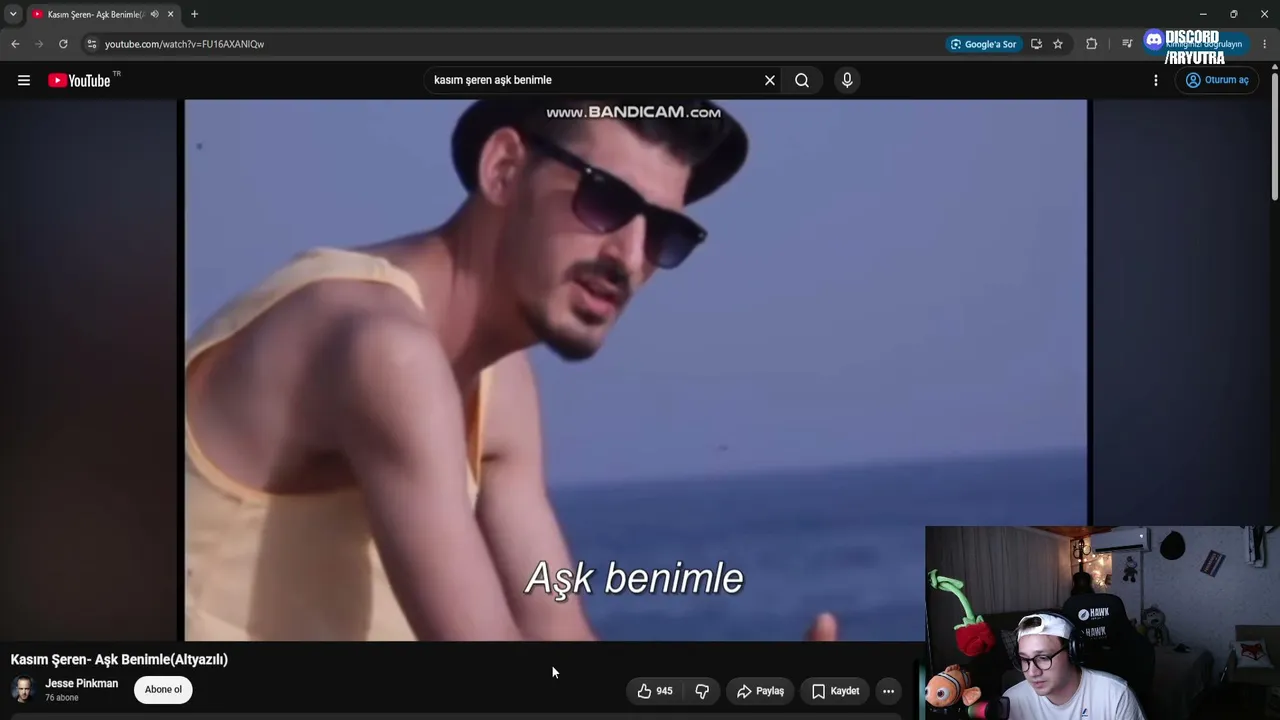Dislike the video with thumbs down

click(702, 691)
